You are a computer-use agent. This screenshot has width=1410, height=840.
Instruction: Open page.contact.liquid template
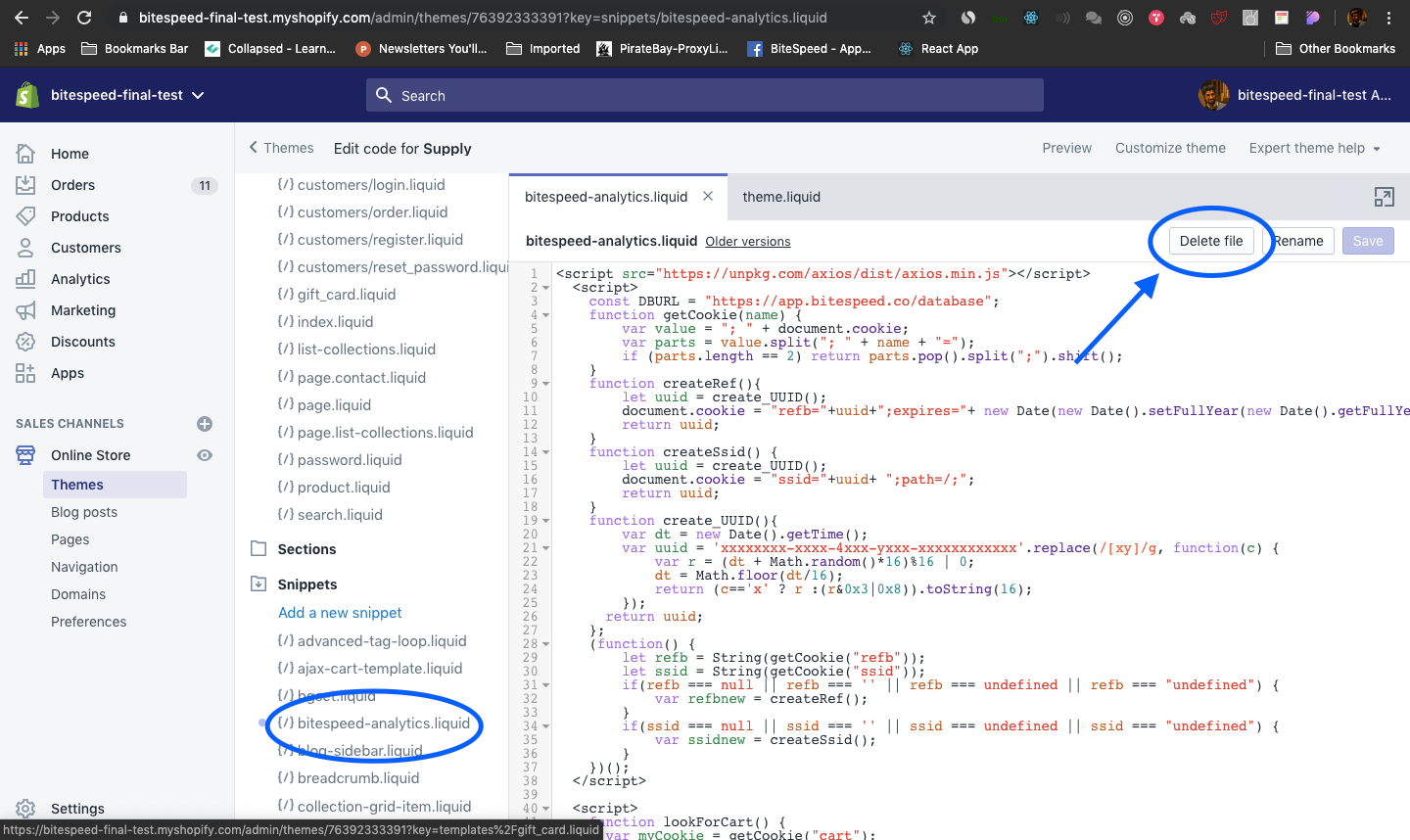click(361, 378)
